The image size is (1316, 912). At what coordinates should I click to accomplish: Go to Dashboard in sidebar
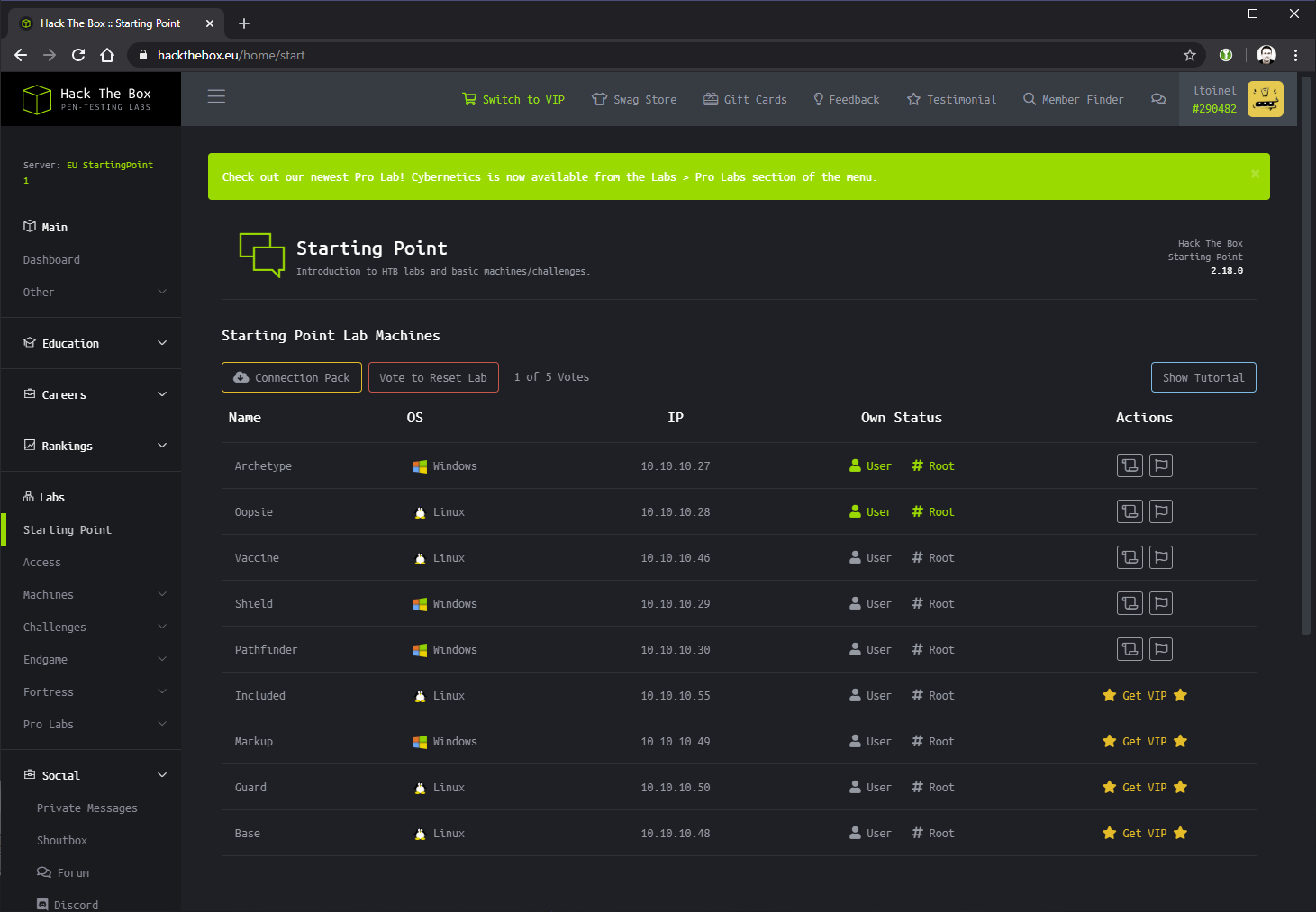[x=51, y=259]
